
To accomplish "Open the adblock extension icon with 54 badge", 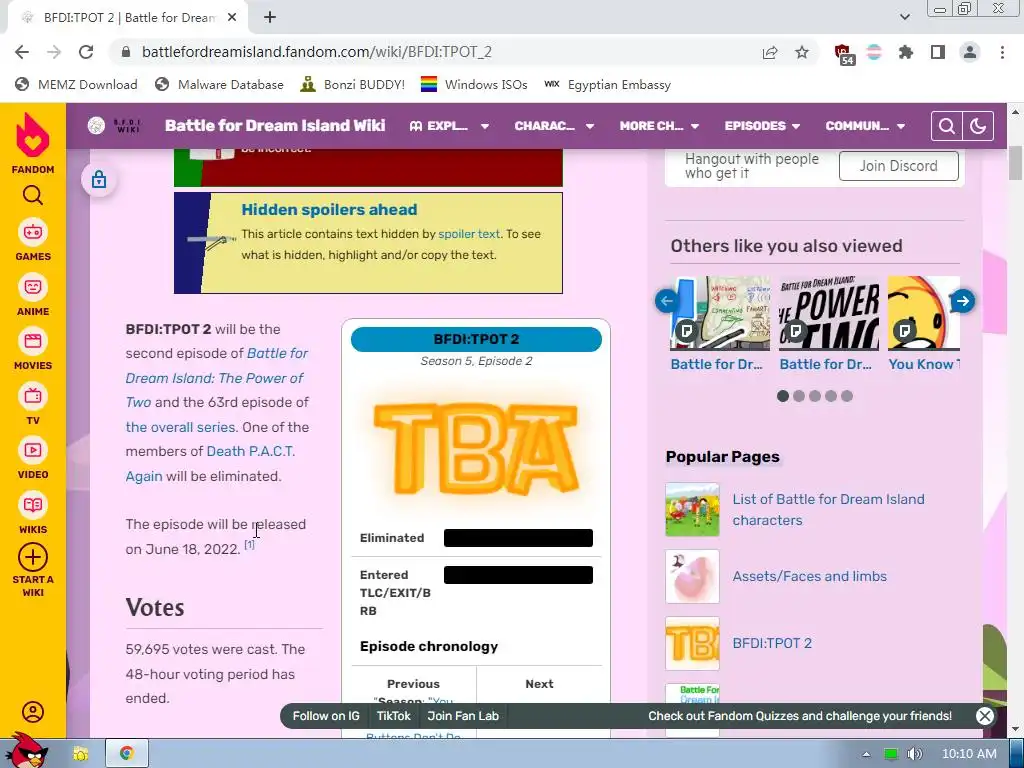I will tap(844, 54).
